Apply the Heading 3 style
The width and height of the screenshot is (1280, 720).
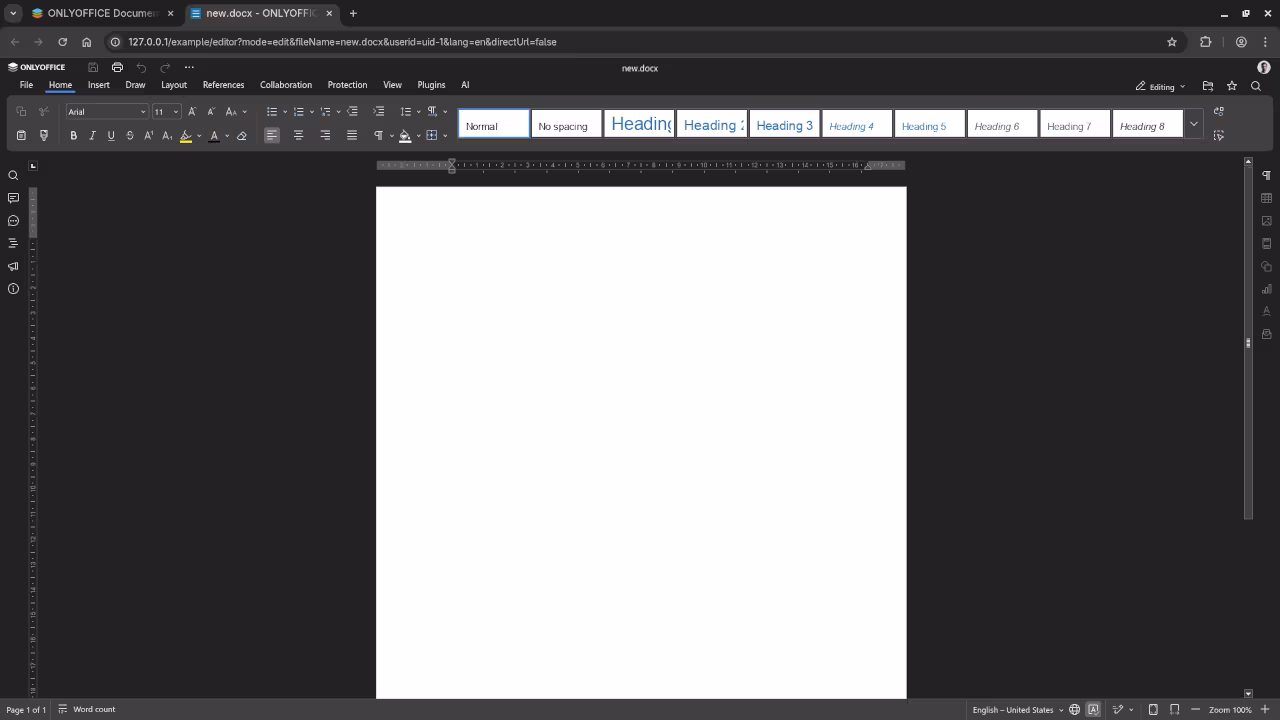(784, 125)
